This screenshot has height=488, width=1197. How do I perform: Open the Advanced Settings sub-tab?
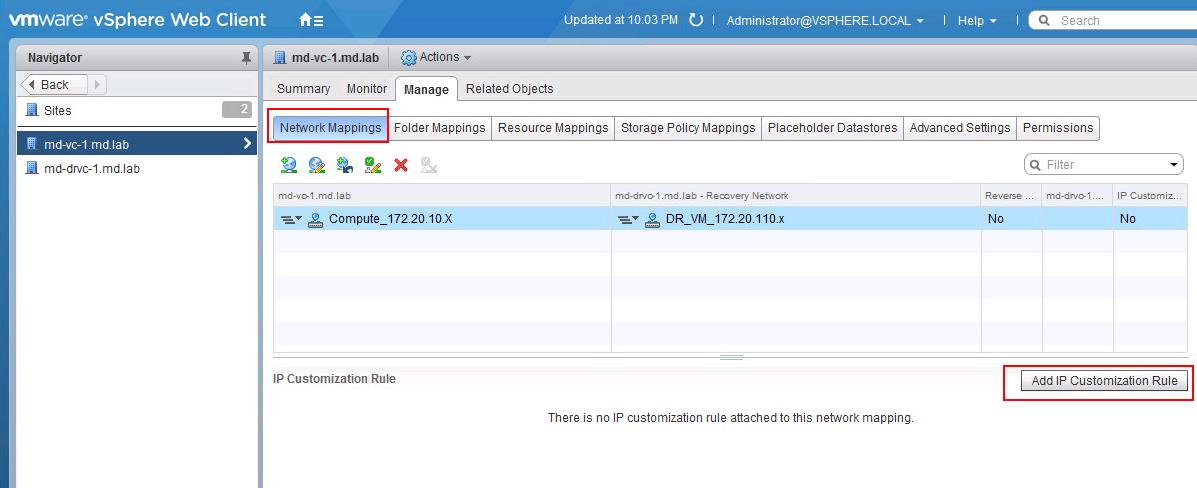(x=960, y=128)
